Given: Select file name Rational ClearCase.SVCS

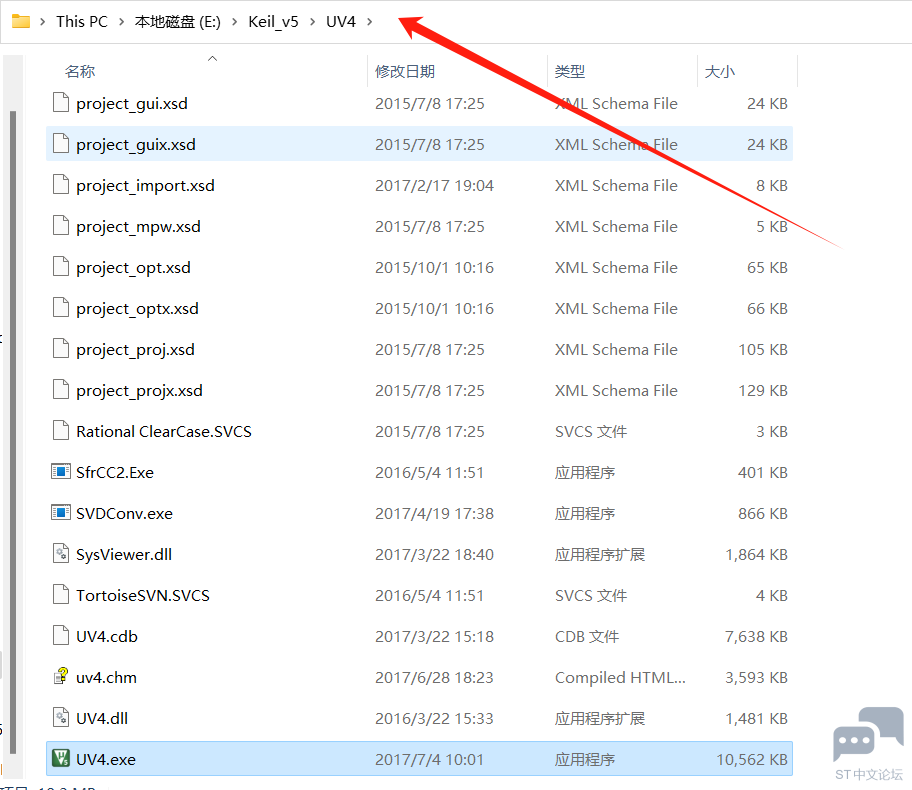Looking at the screenshot, I should pyautogui.click(x=164, y=432).
